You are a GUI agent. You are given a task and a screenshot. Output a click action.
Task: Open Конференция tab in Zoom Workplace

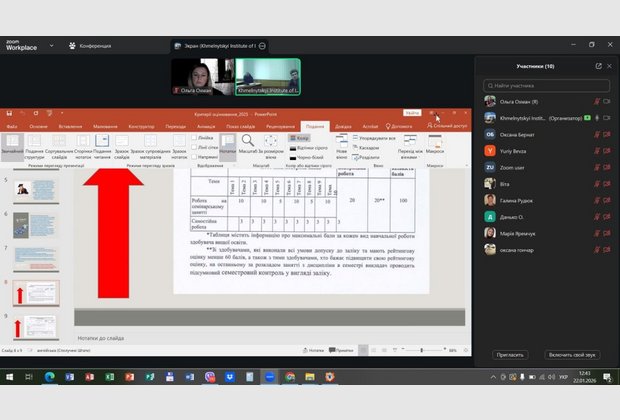coord(90,46)
